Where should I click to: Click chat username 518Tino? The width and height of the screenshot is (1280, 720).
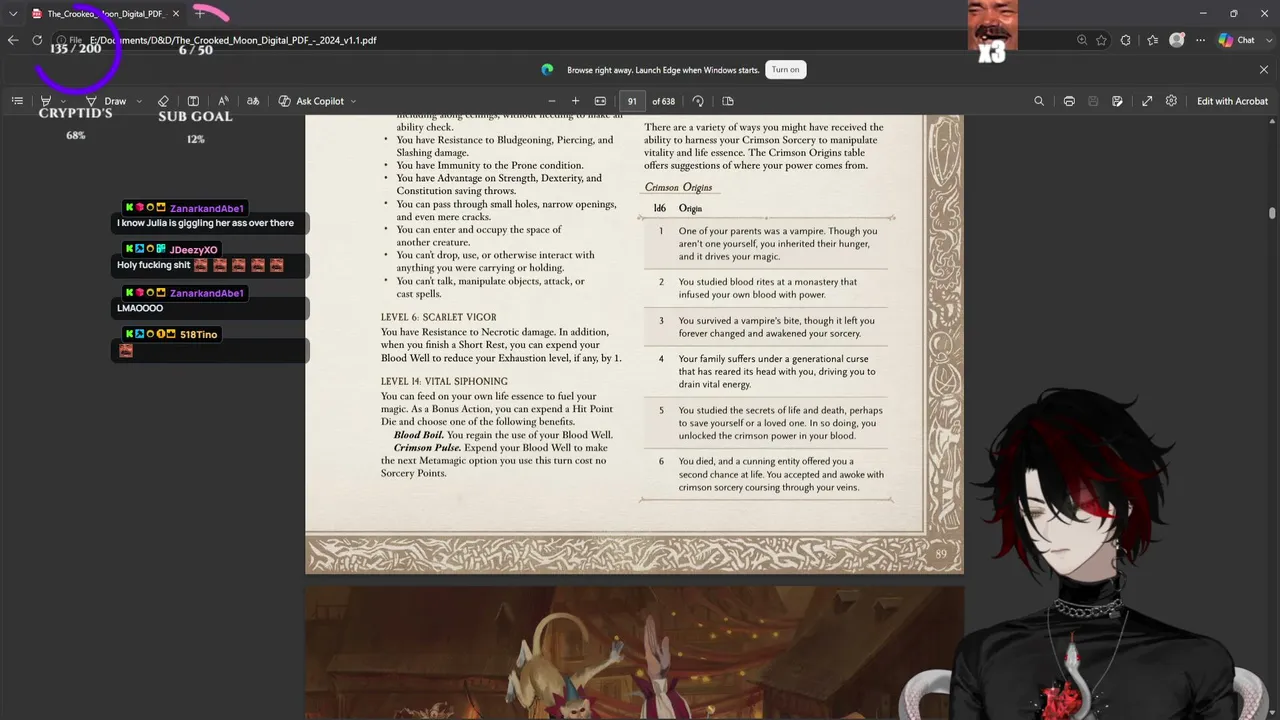[198, 334]
